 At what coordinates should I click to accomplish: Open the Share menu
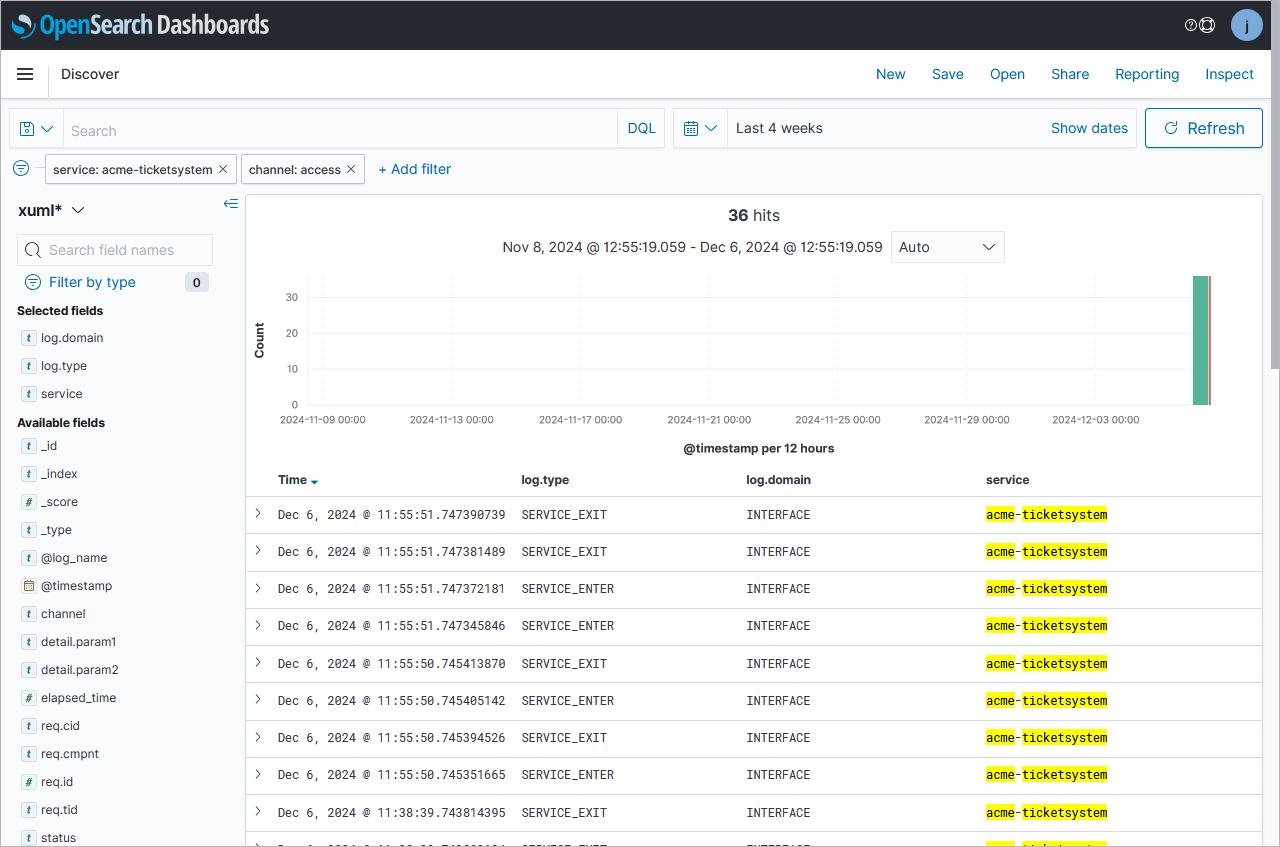(1070, 74)
